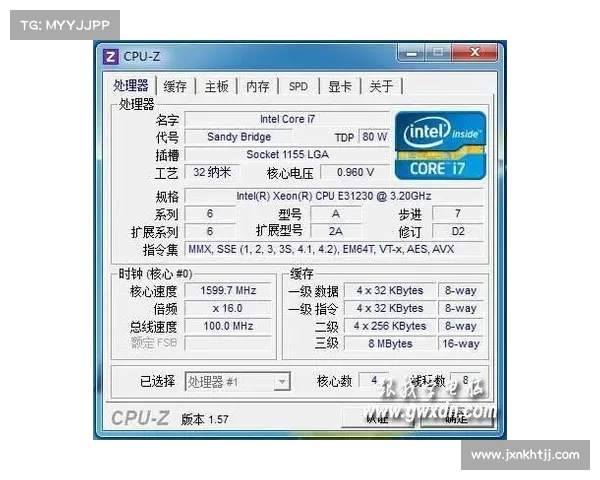This screenshot has height=480, width=600.
Task: Click the 三级 cache 8 MBytes
Action: tap(390, 343)
